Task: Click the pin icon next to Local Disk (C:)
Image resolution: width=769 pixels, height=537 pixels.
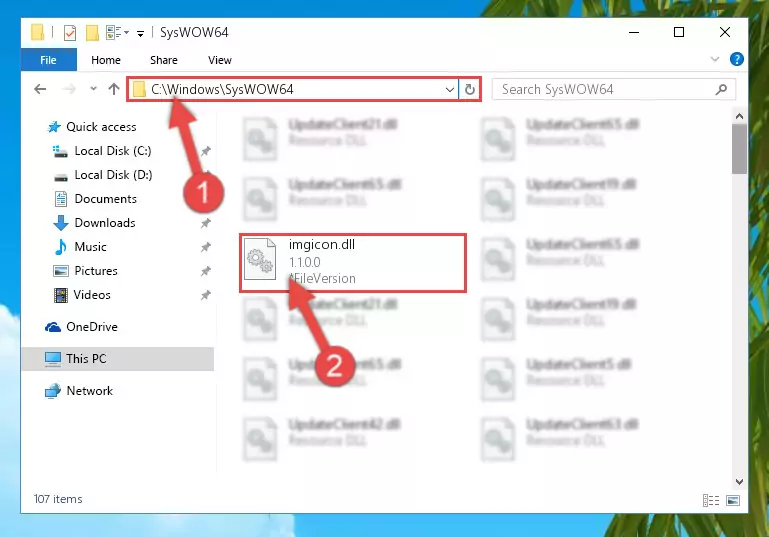Action: pyautogui.click(x=205, y=151)
